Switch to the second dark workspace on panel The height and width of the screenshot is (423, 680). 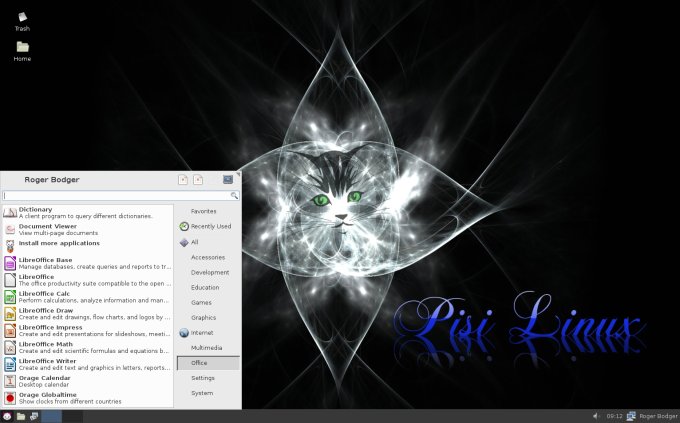point(72,416)
